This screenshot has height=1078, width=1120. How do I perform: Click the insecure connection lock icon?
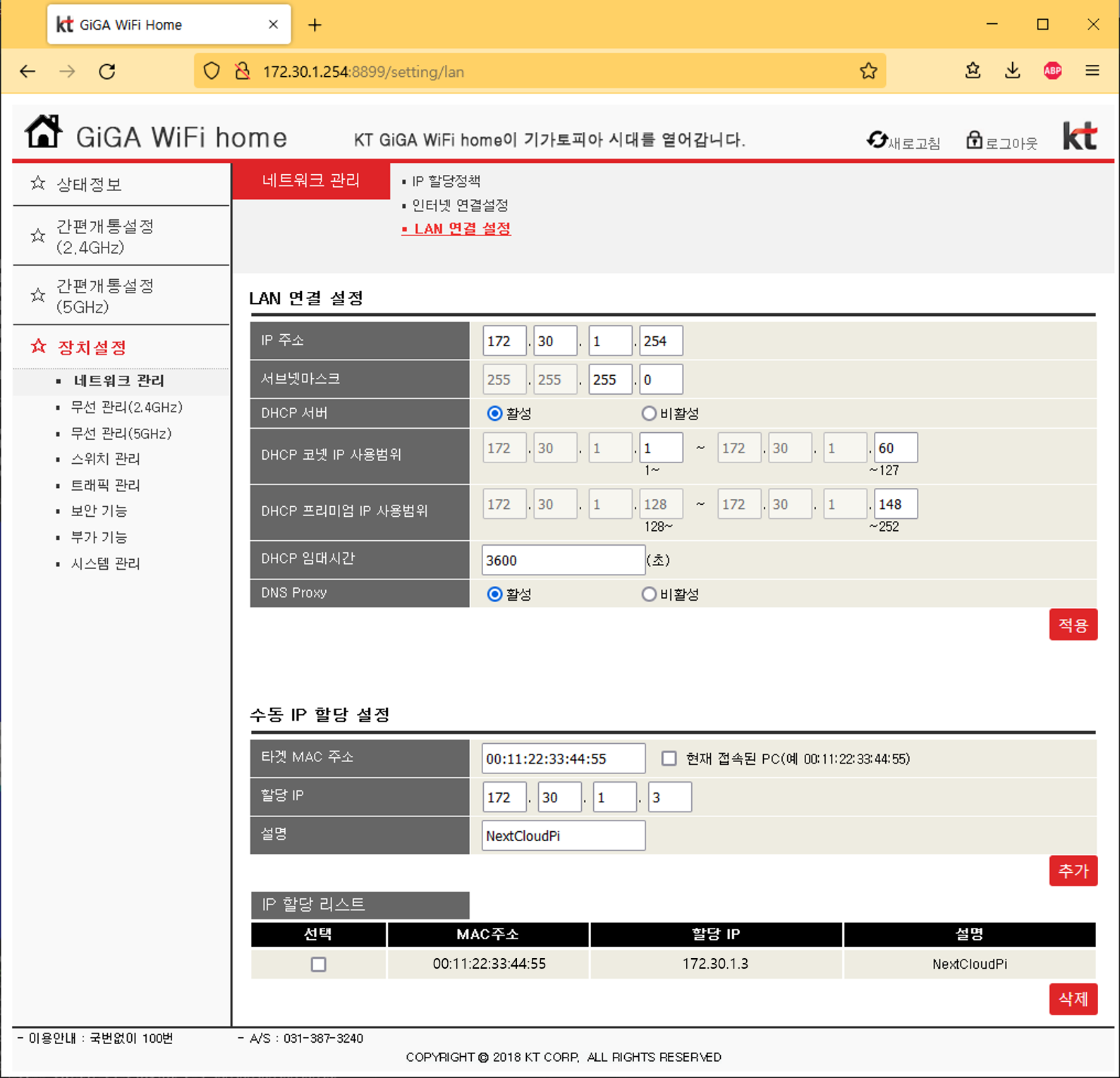(242, 71)
